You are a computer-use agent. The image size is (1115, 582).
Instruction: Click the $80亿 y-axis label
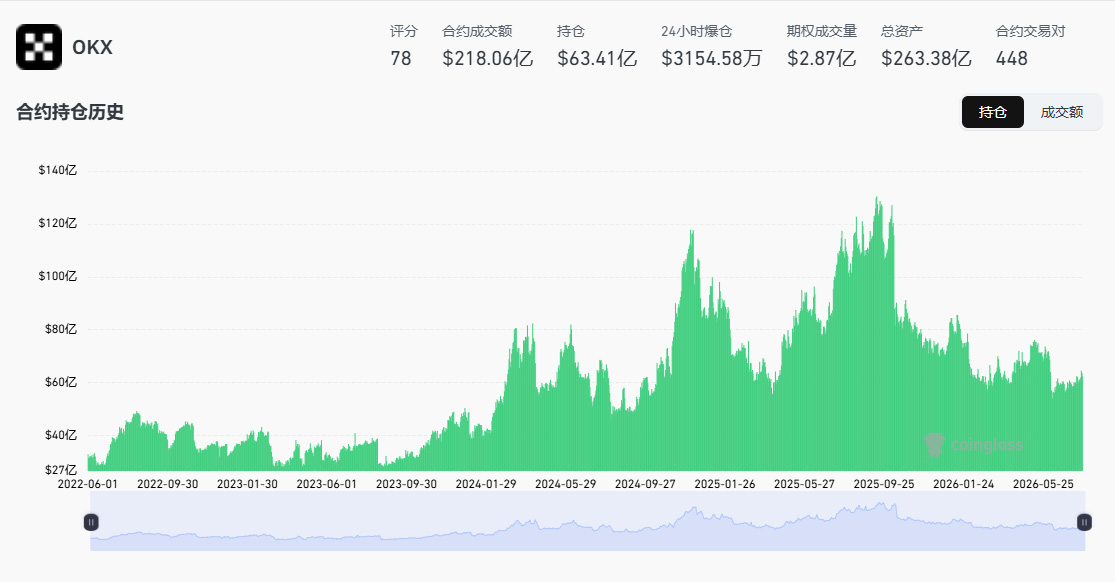(60, 329)
